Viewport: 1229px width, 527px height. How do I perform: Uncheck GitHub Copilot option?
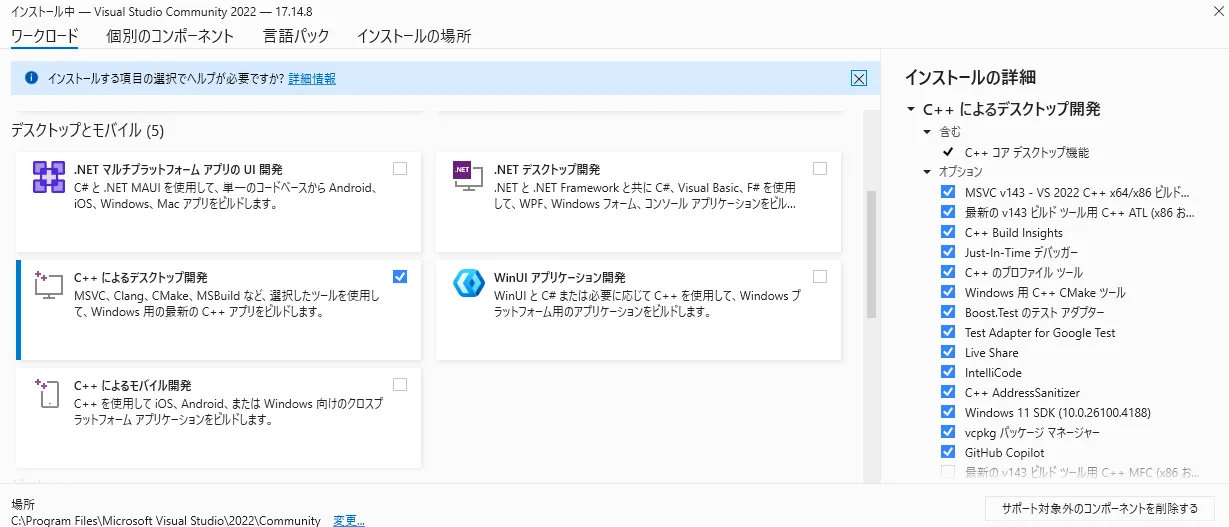tap(948, 452)
